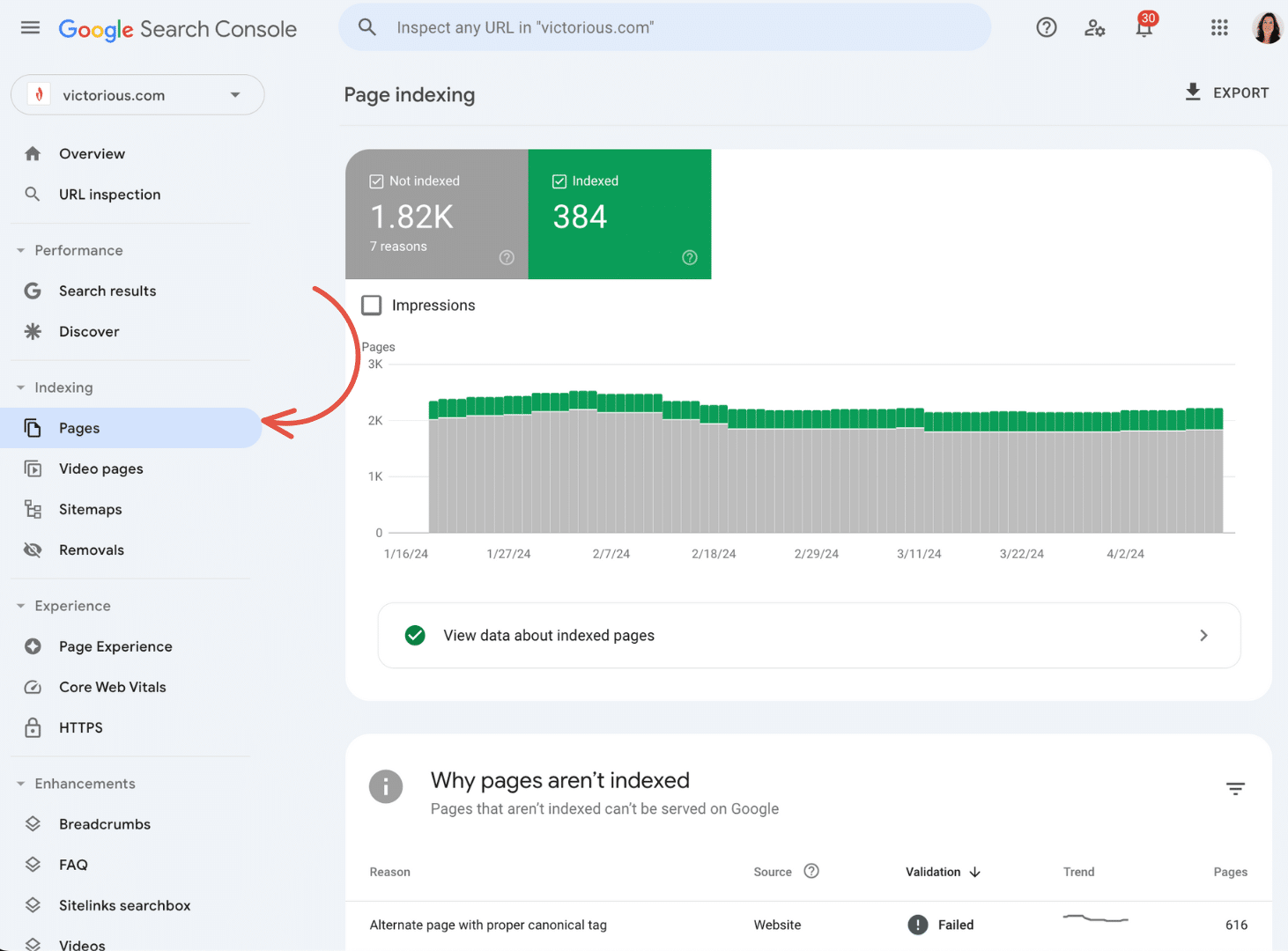Click the EXPORT button
Image resolution: width=1288 pixels, height=951 pixels.
click(x=1227, y=92)
